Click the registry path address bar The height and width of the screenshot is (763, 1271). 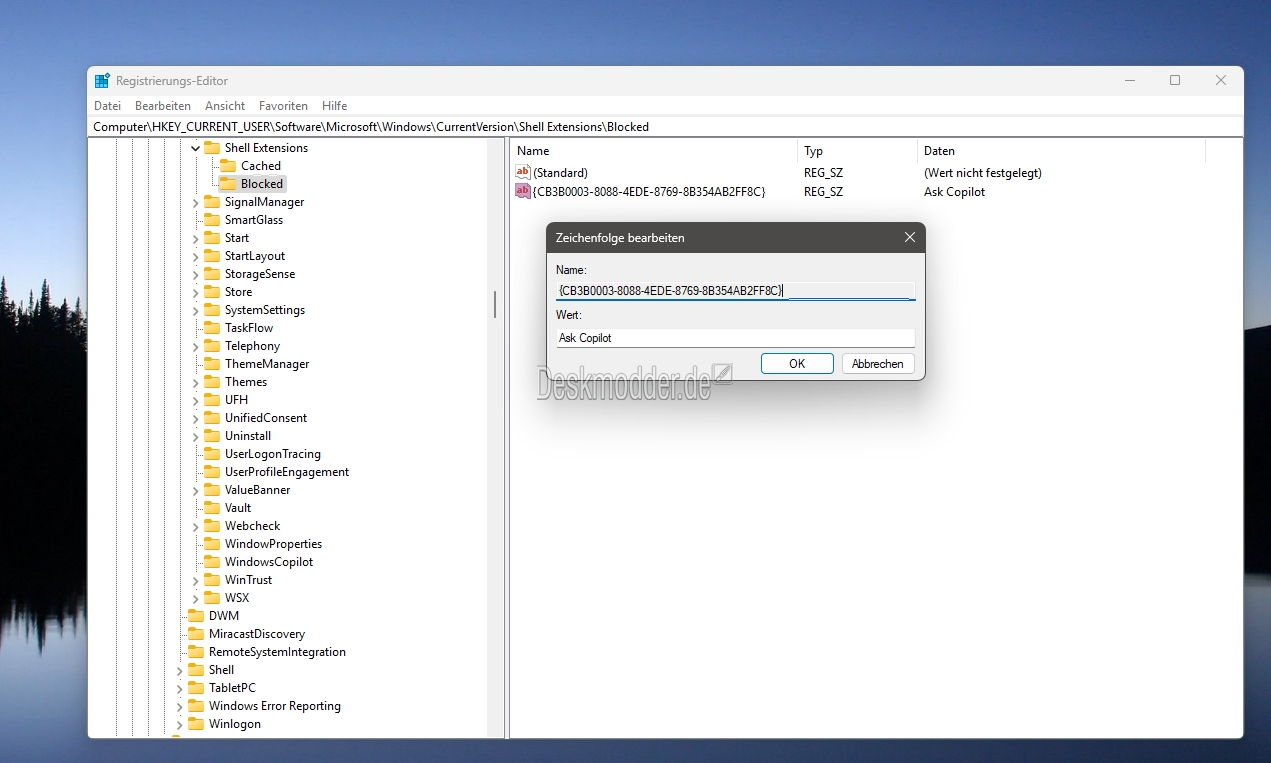coord(660,127)
